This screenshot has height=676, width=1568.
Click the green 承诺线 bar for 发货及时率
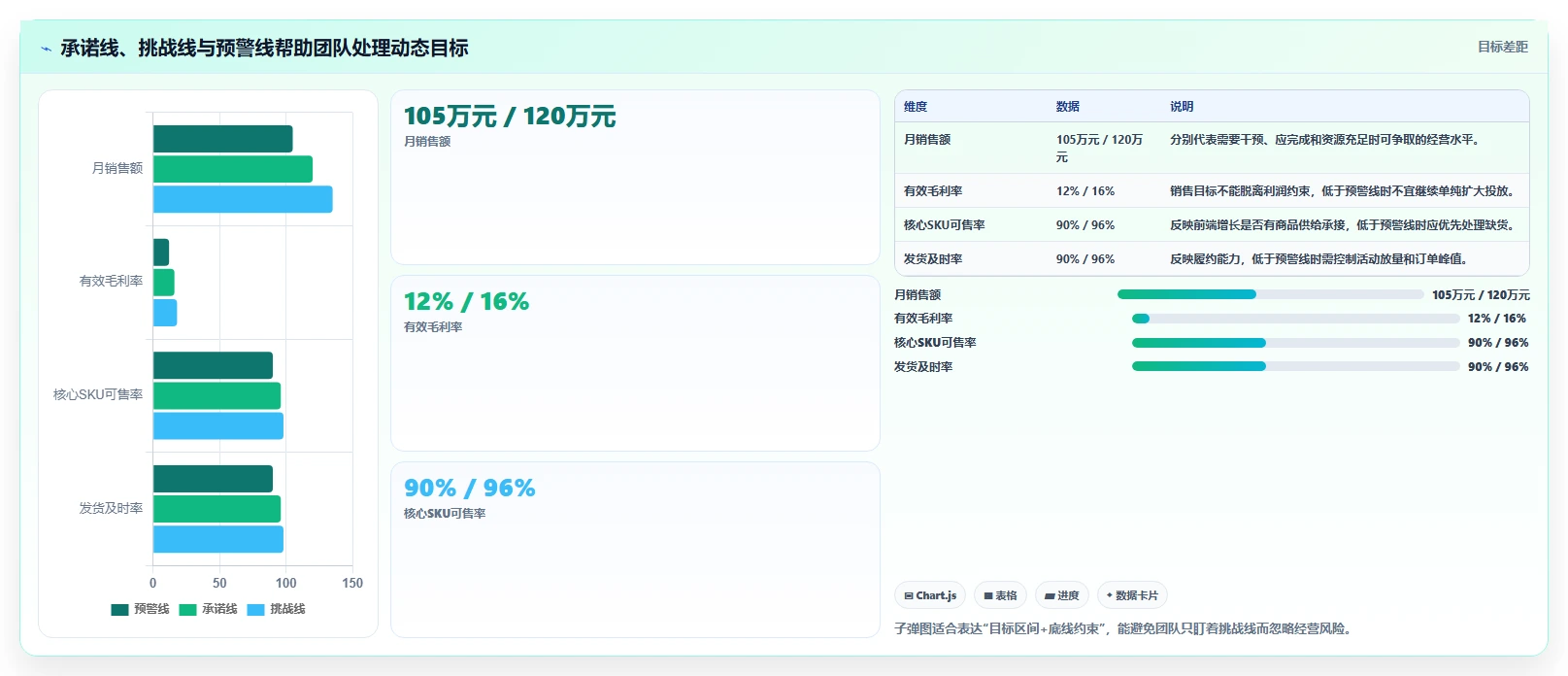pos(217,509)
